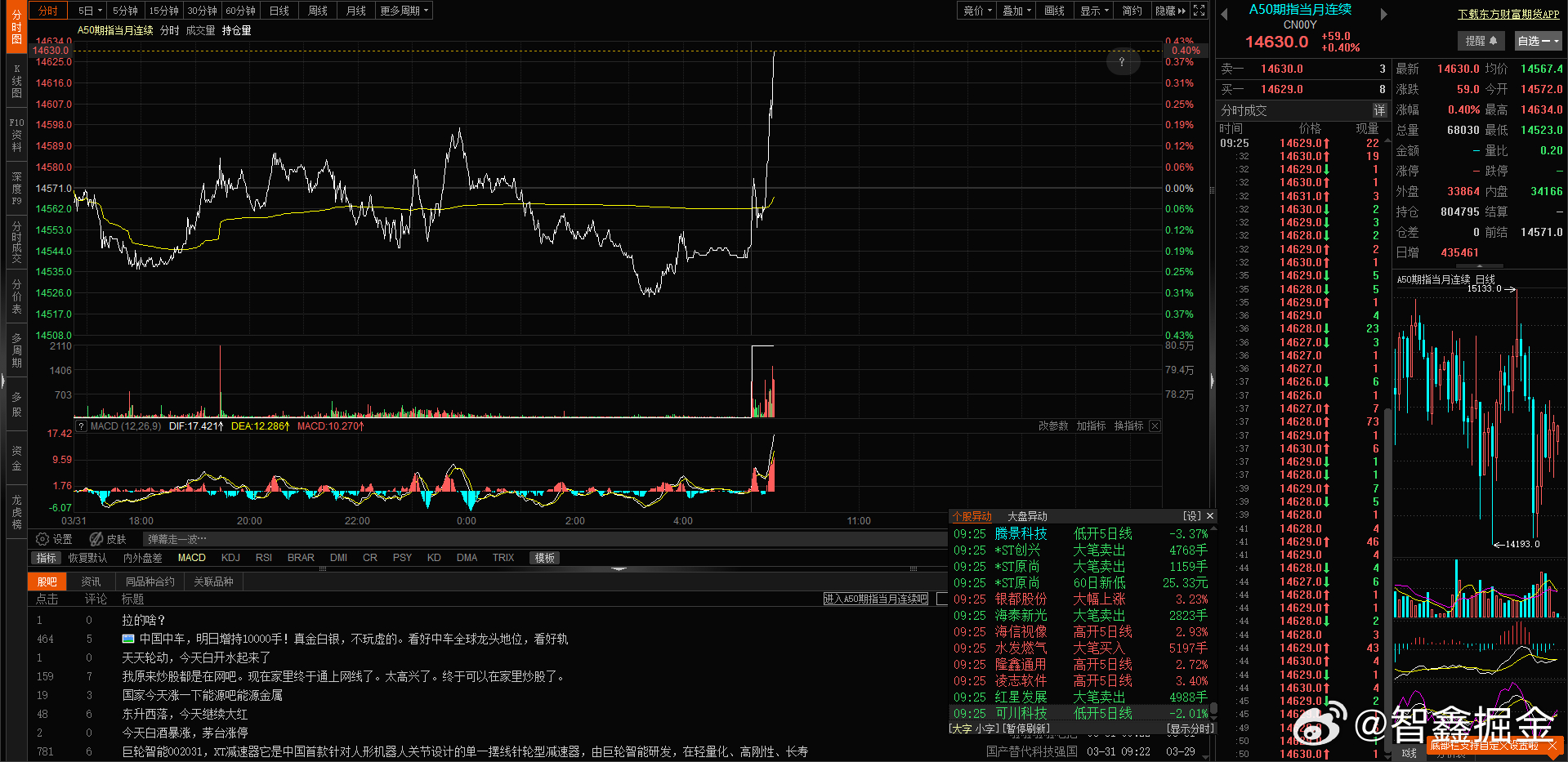Image resolution: width=1568 pixels, height=762 pixels.
Task: Enable 竞价 display mode
Action: (x=976, y=11)
